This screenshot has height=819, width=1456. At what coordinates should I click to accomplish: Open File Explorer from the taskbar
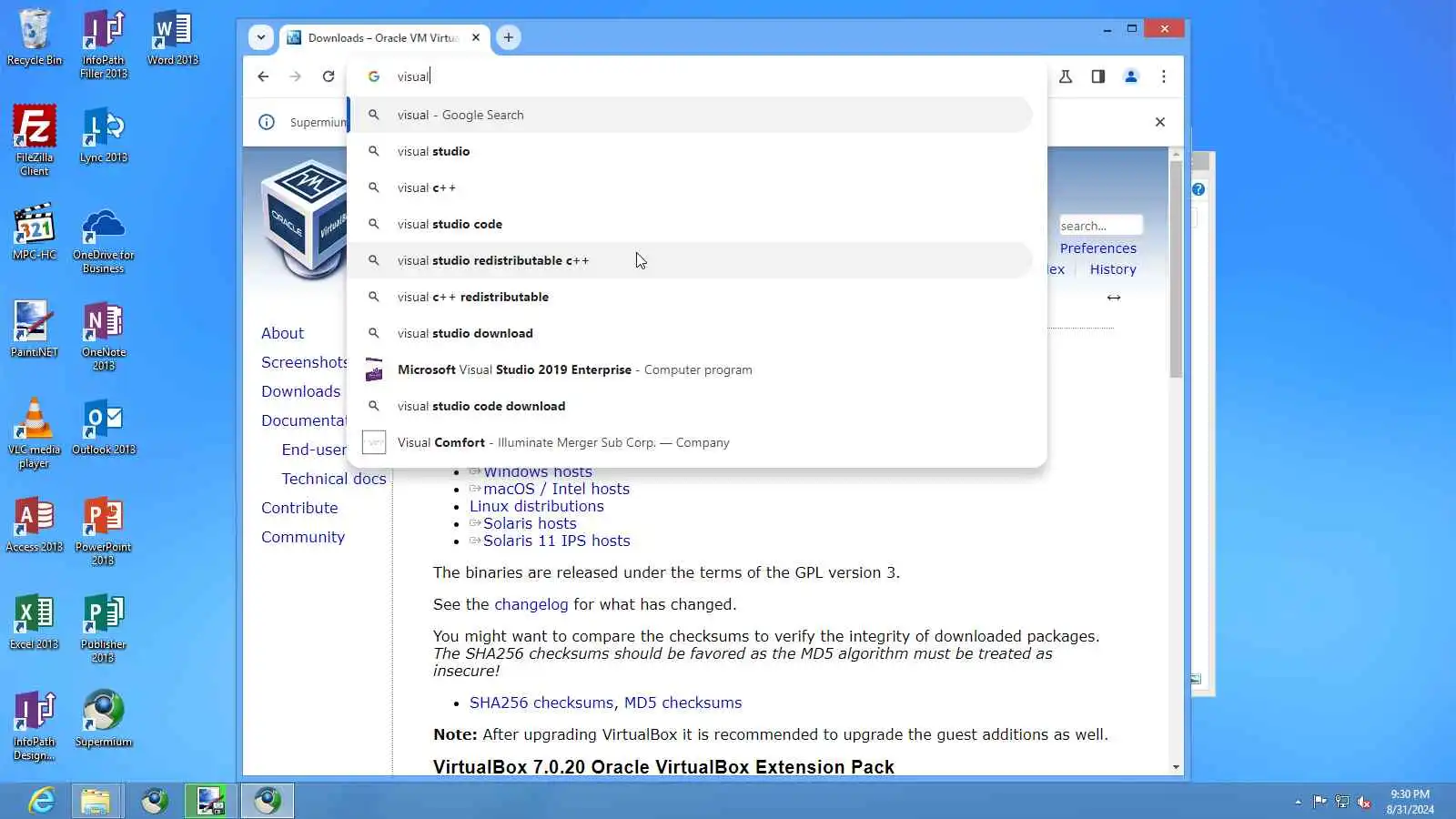point(96,801)
